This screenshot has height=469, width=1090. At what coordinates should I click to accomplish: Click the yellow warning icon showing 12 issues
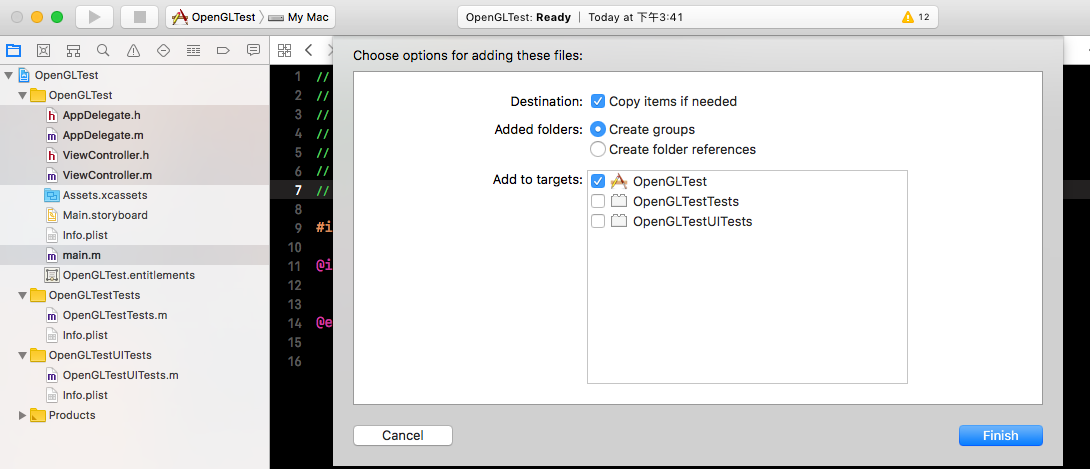pyautogui.click(x=908, y=17)
